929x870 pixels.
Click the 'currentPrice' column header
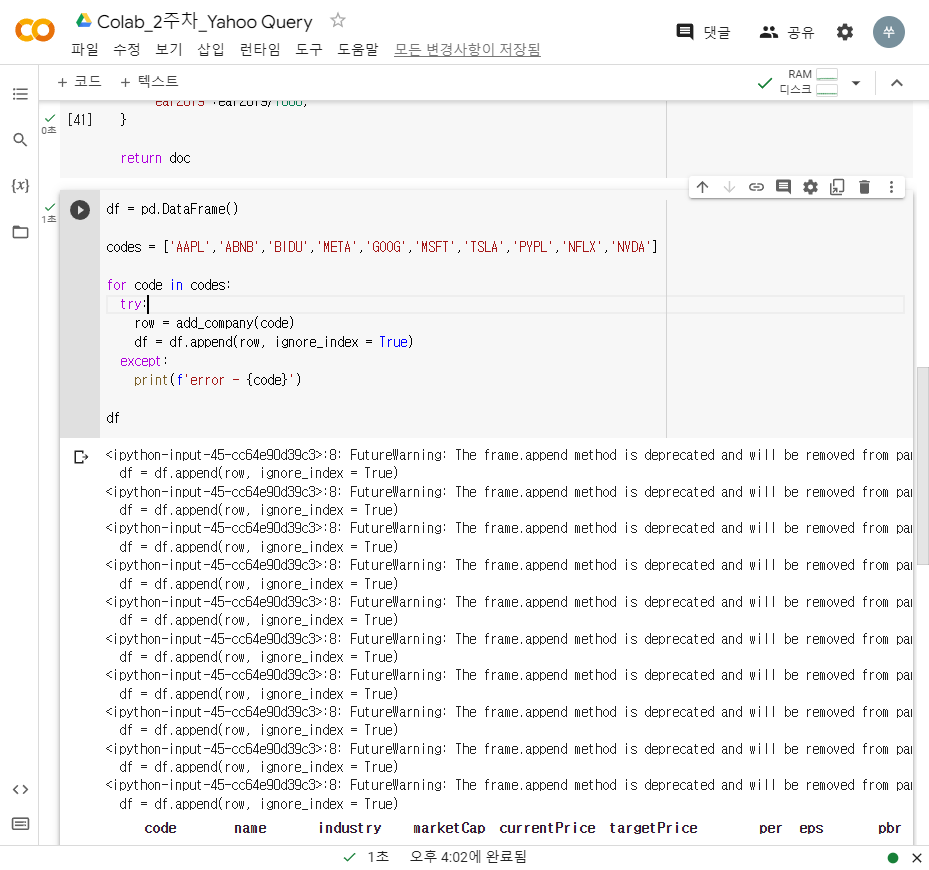tap(547, 828)
